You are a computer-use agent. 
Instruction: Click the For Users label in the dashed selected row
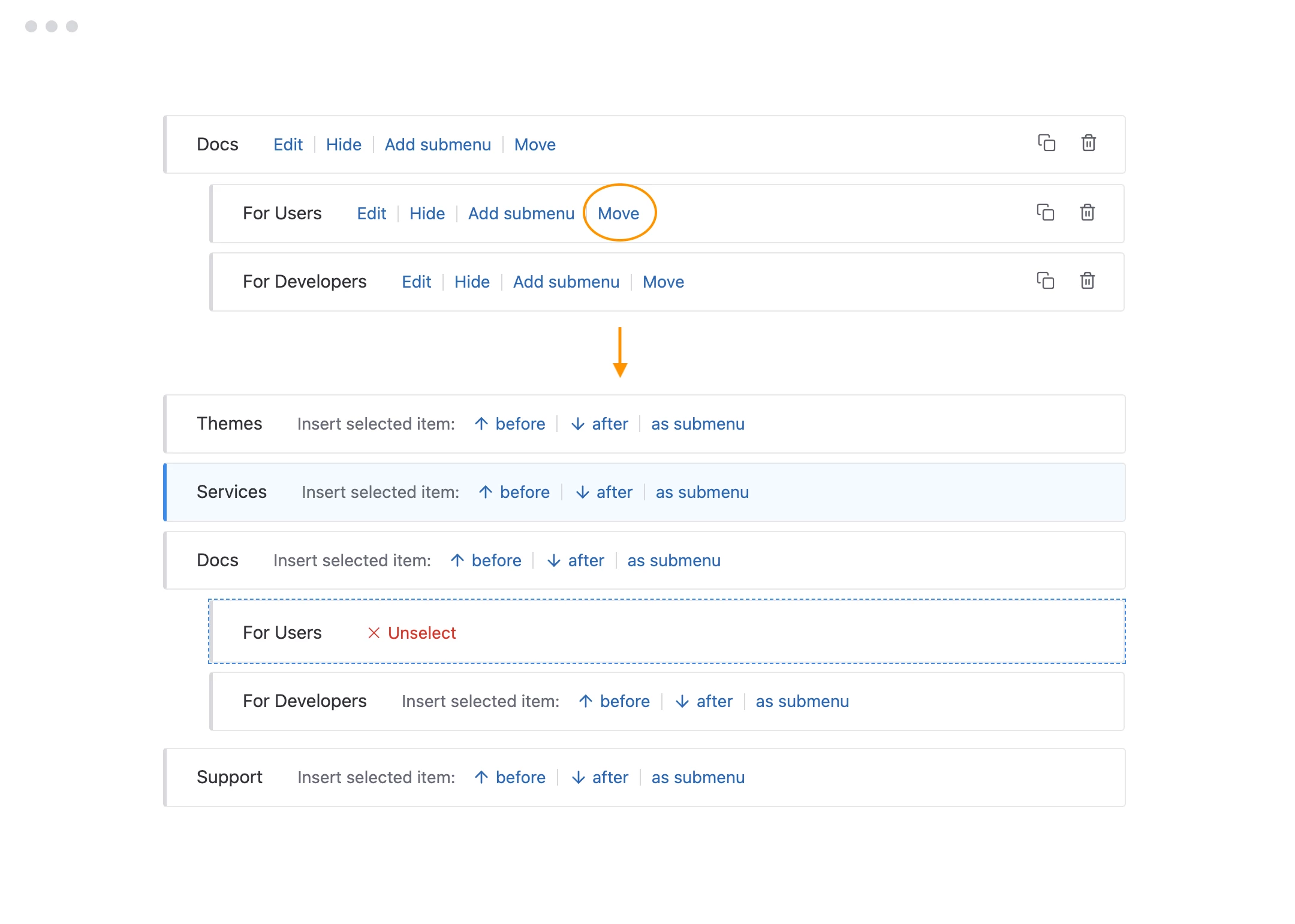[282, 633]
